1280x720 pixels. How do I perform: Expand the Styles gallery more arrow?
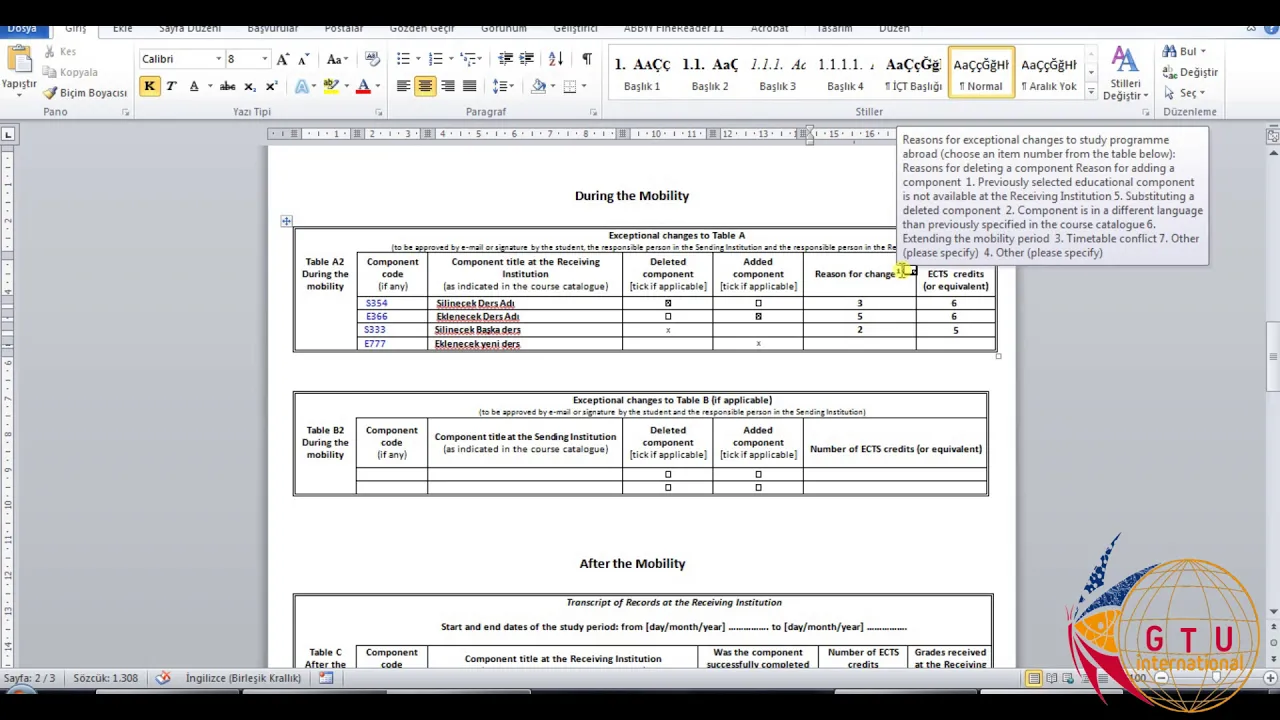click(x=1091, y=91)
